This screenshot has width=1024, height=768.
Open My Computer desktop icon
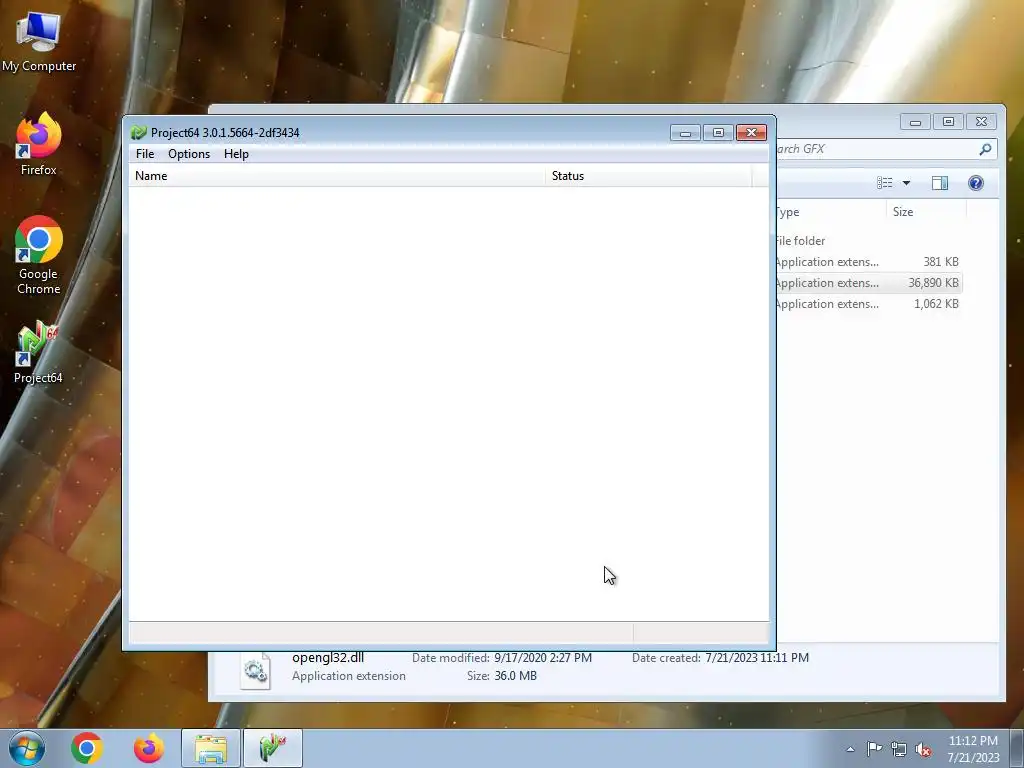[39, 42]
